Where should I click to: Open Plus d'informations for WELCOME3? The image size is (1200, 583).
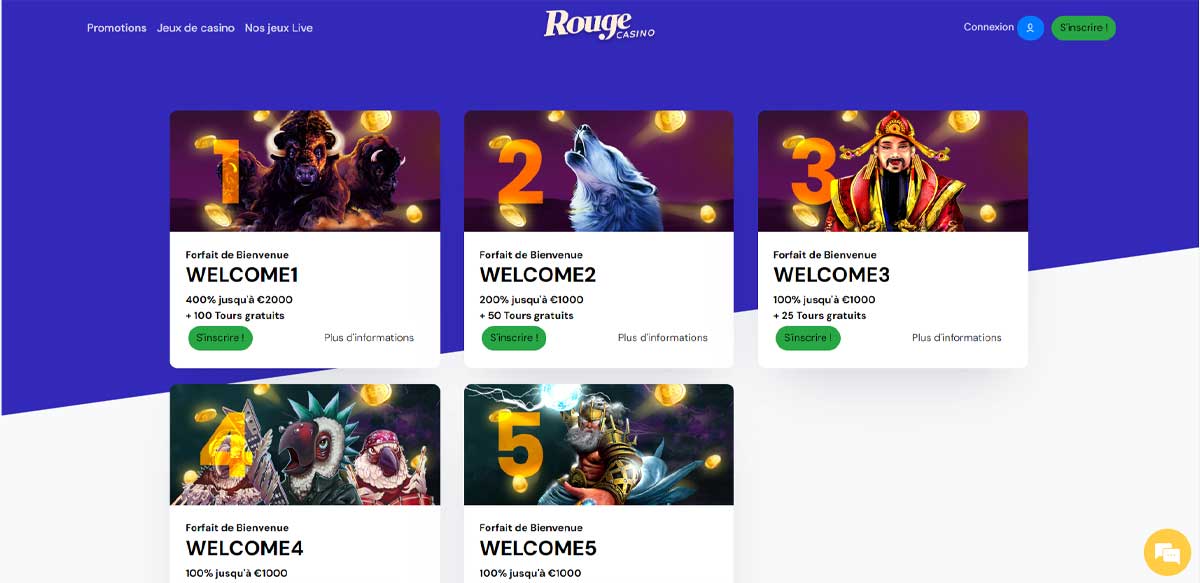point(957,338)
